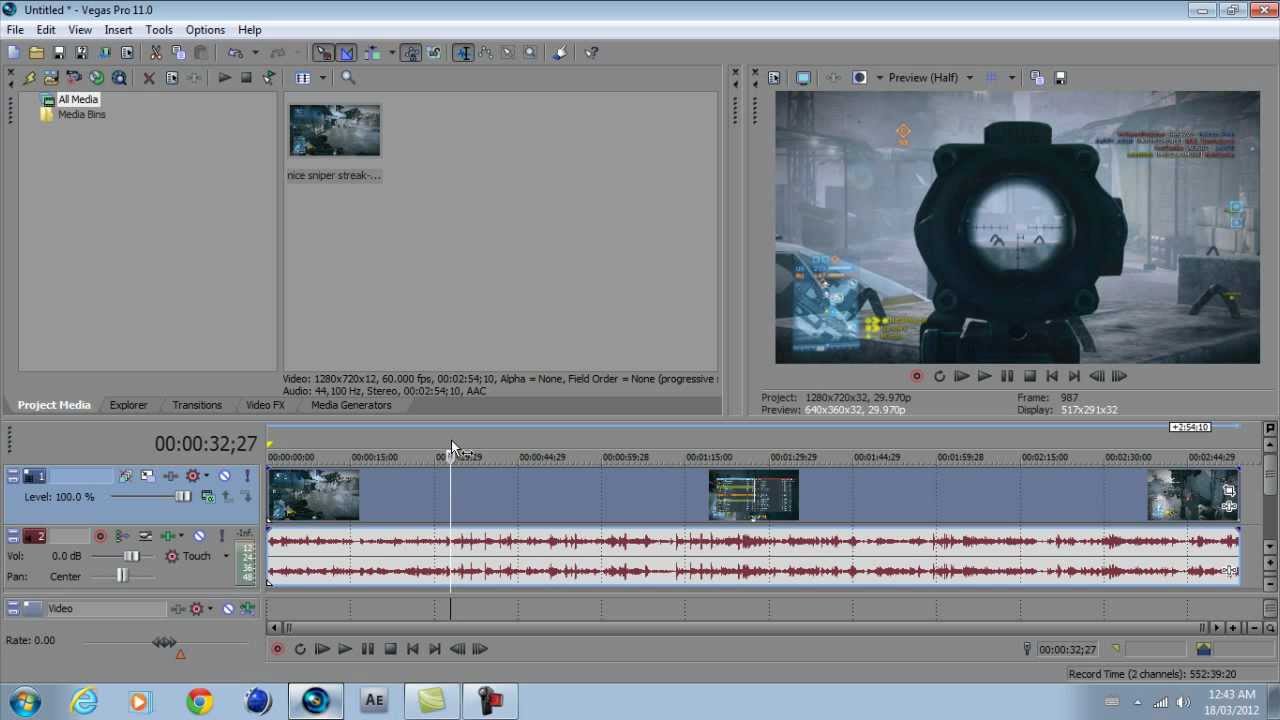The width and height of the screenshot is (1280, 720).
Task: Create a new project via toolbar icon
Action: pyautogui.click(x=13, y=53)
